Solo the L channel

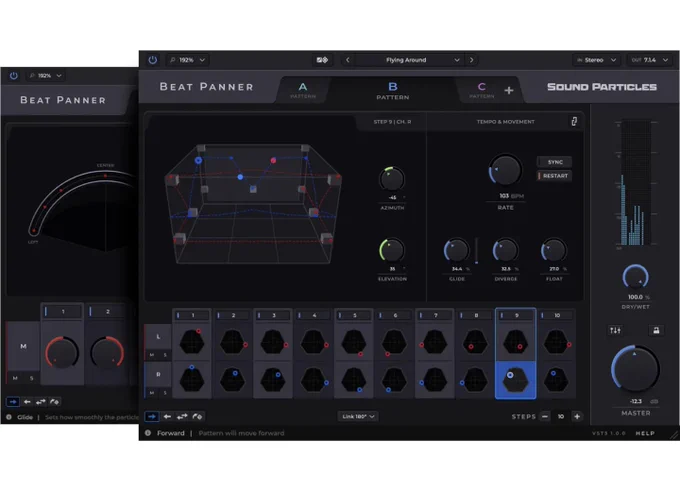pyautogui.click(x=165, y=355)
